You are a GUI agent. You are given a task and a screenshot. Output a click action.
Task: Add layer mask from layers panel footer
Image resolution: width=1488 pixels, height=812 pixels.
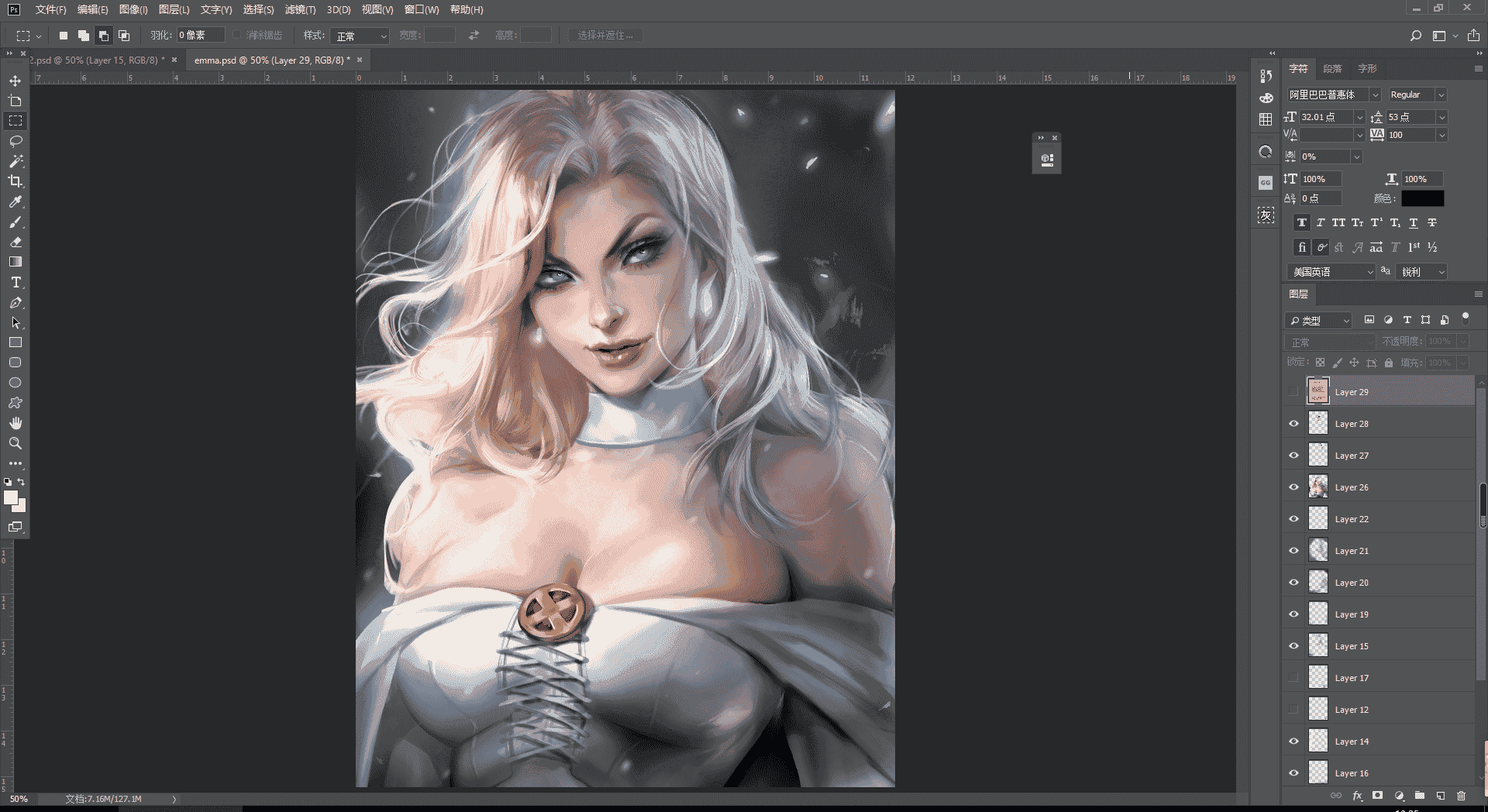click(1377, 796)
